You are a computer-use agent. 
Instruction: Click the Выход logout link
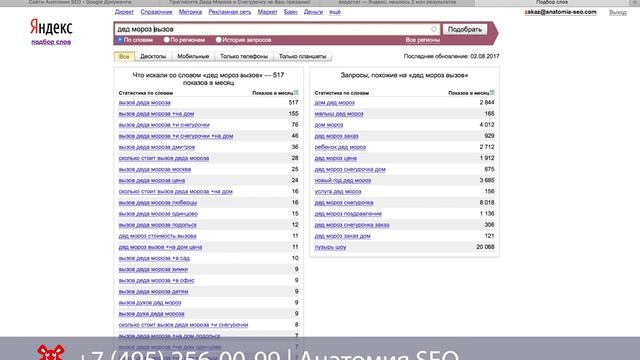[618, 12]
